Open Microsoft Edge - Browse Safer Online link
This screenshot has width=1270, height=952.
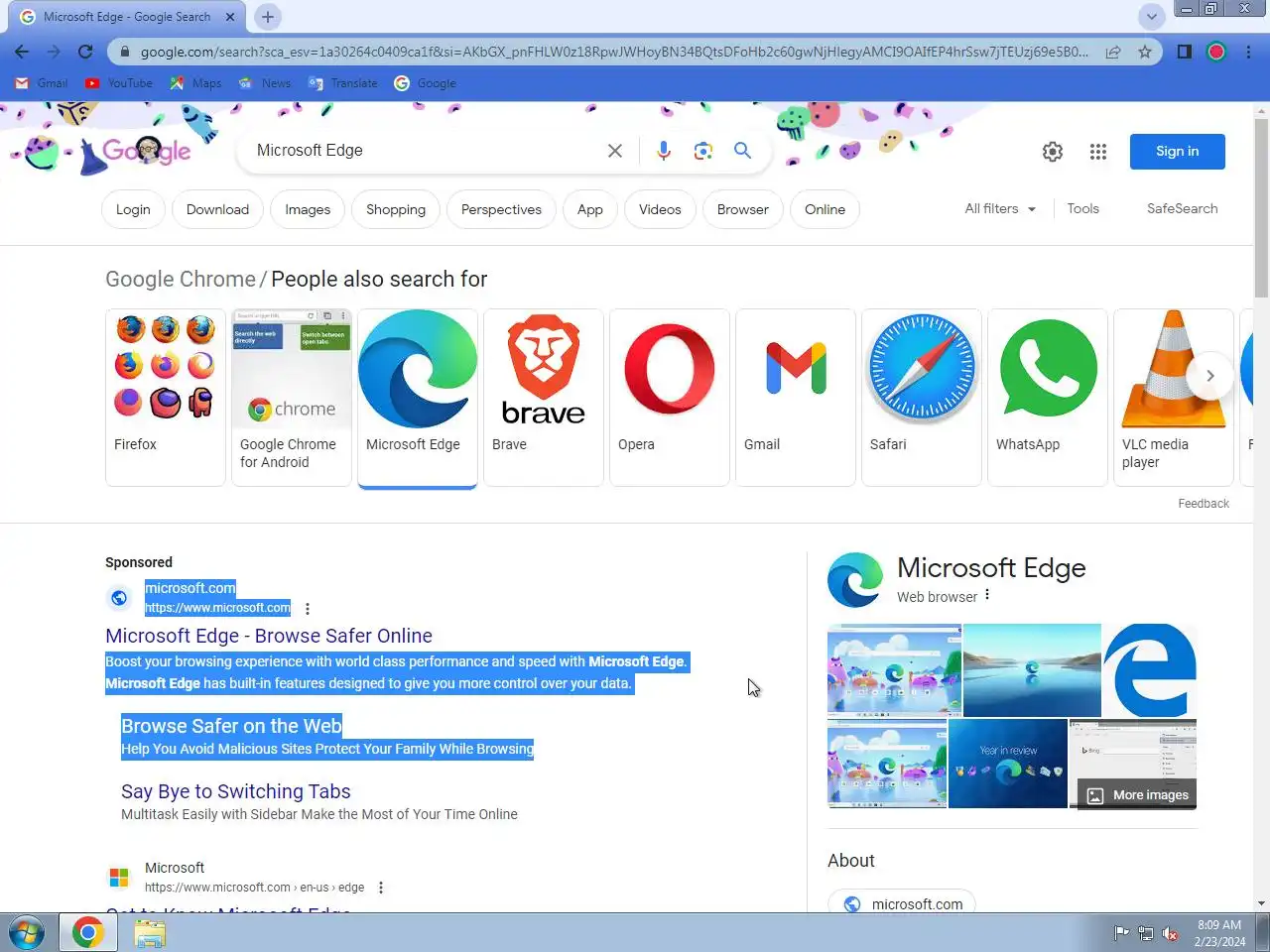tap(269, 636)
